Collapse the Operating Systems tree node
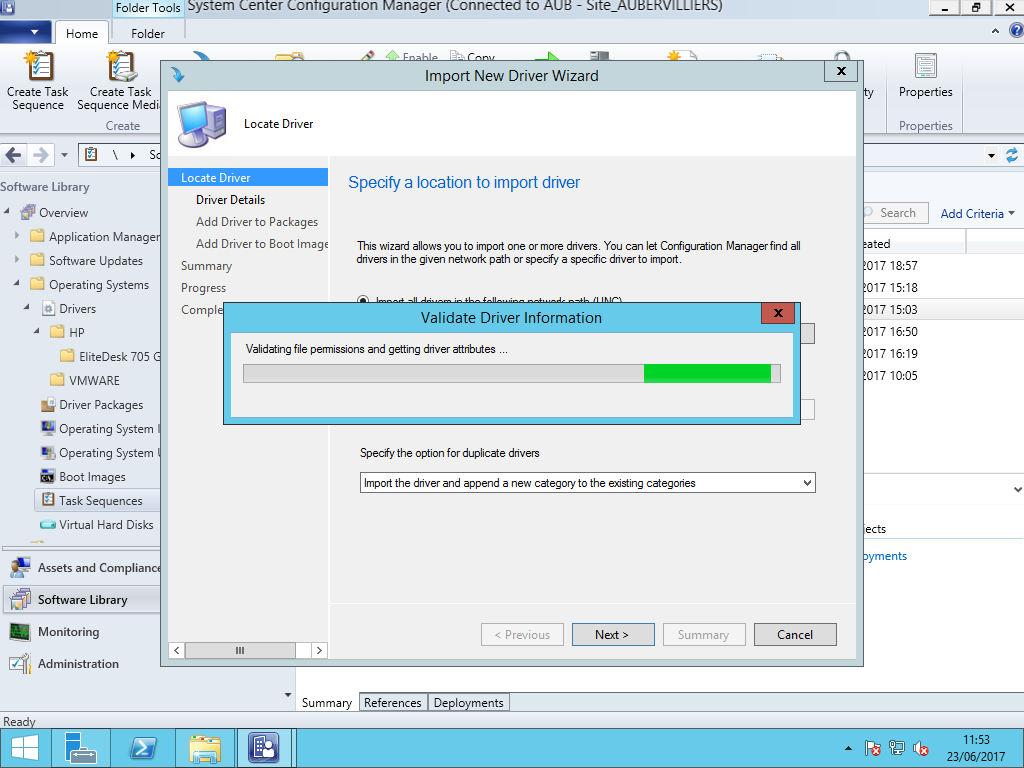Screen dimensions: 1024x768 point(18,284)
